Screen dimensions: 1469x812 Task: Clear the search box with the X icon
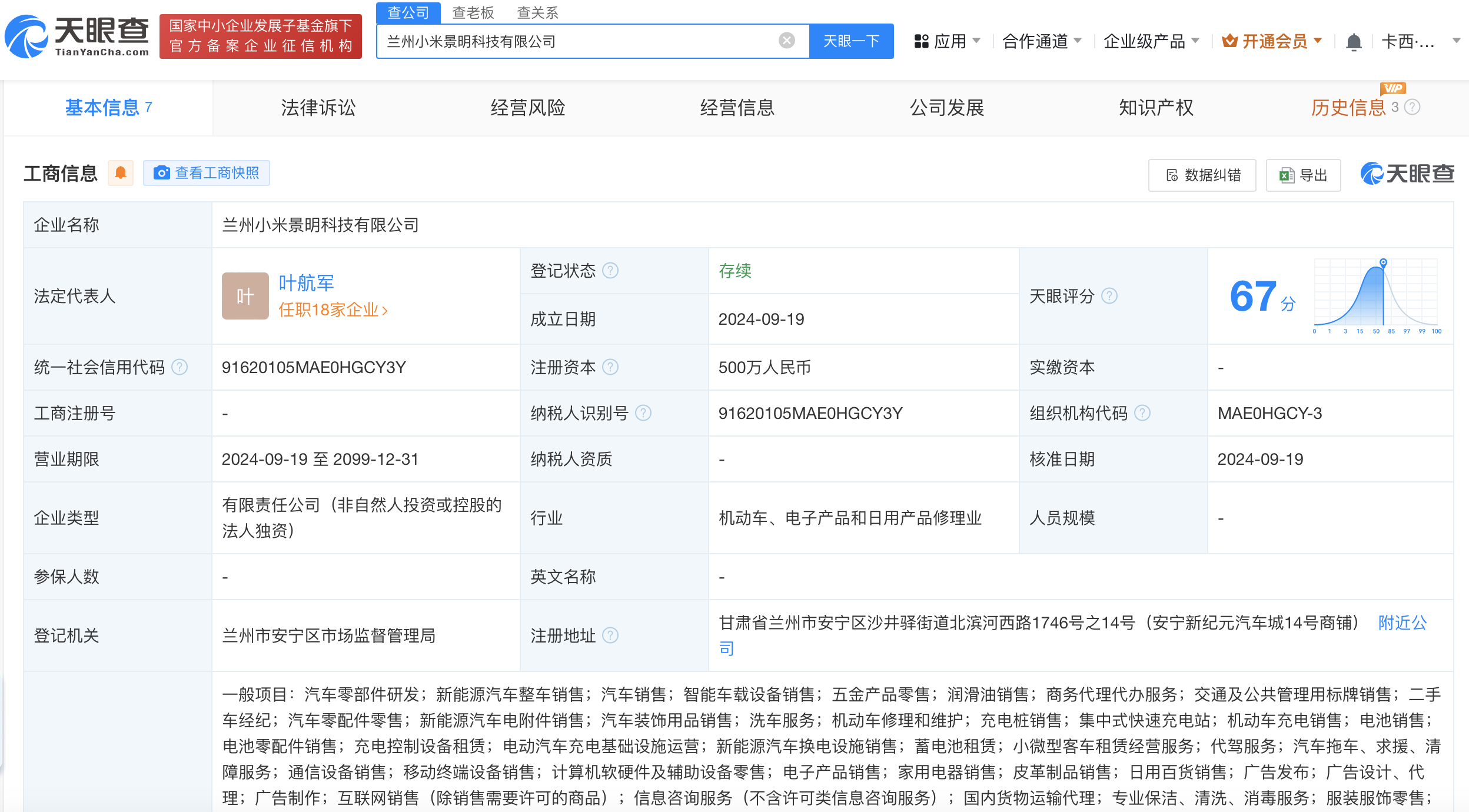pos(787,39)
